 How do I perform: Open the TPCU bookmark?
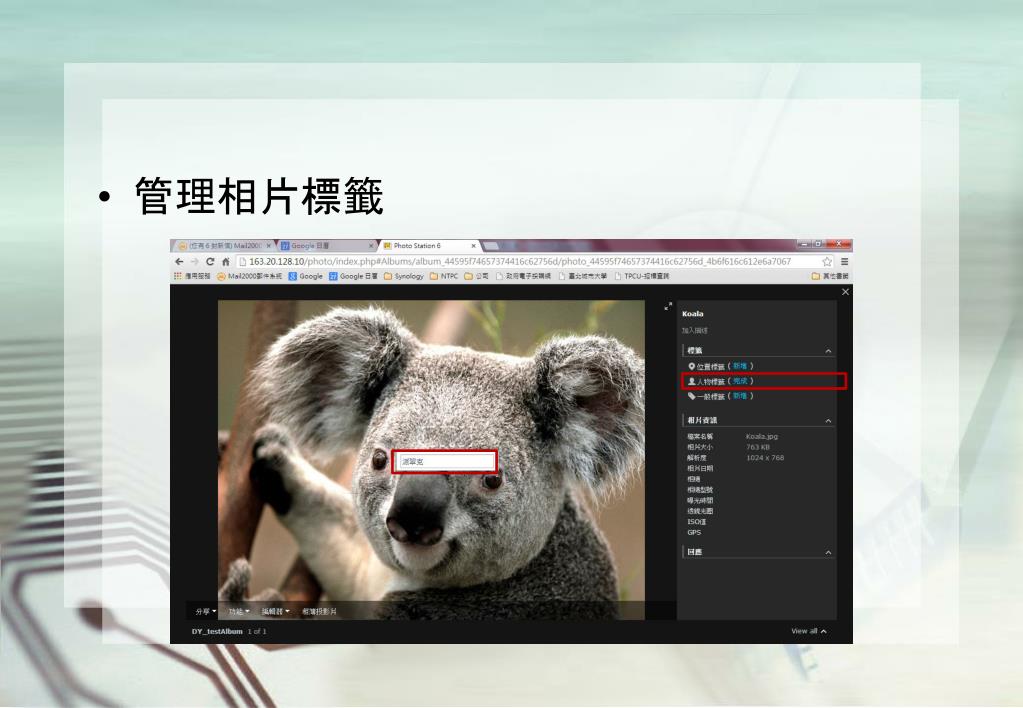coord(642,276)
